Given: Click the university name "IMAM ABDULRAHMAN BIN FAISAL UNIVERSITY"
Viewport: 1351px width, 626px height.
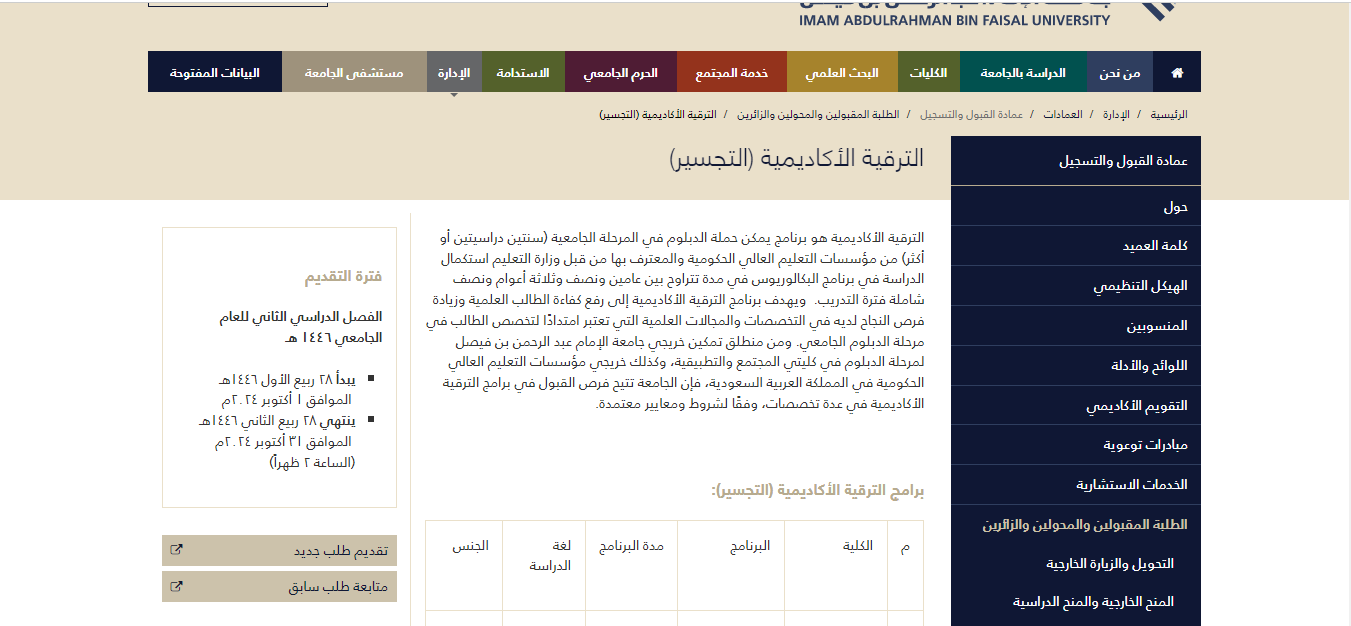Looking at the screenshot, I should click(954, 20).
